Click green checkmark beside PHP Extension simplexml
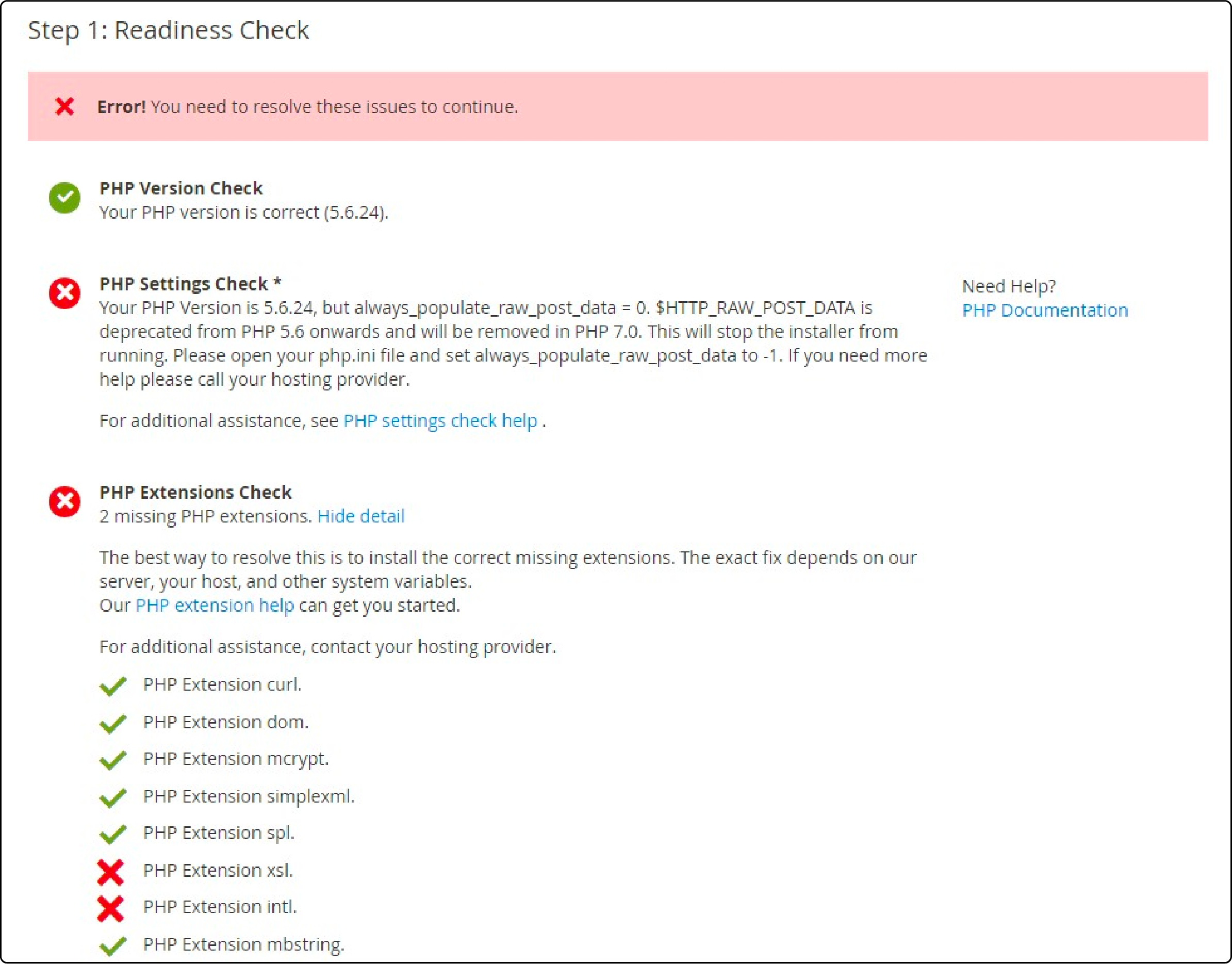The height and width of the screenshot is (964, 1232). coord(112,797)
